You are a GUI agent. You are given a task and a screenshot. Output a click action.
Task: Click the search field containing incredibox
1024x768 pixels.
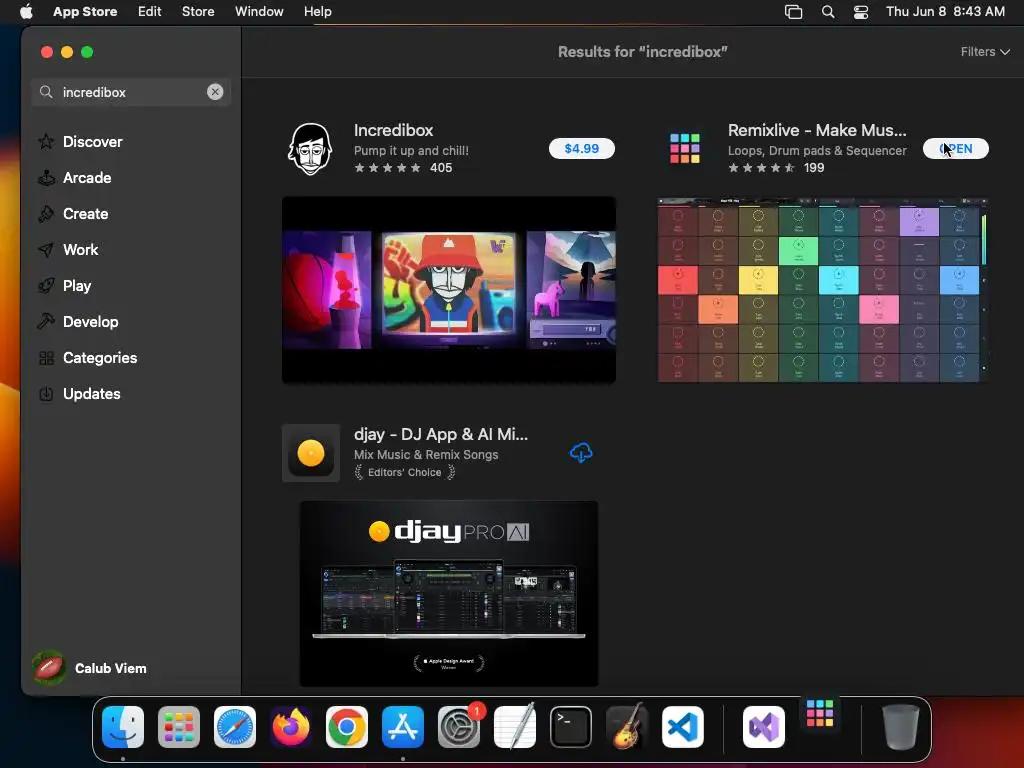tap(131, 92)
